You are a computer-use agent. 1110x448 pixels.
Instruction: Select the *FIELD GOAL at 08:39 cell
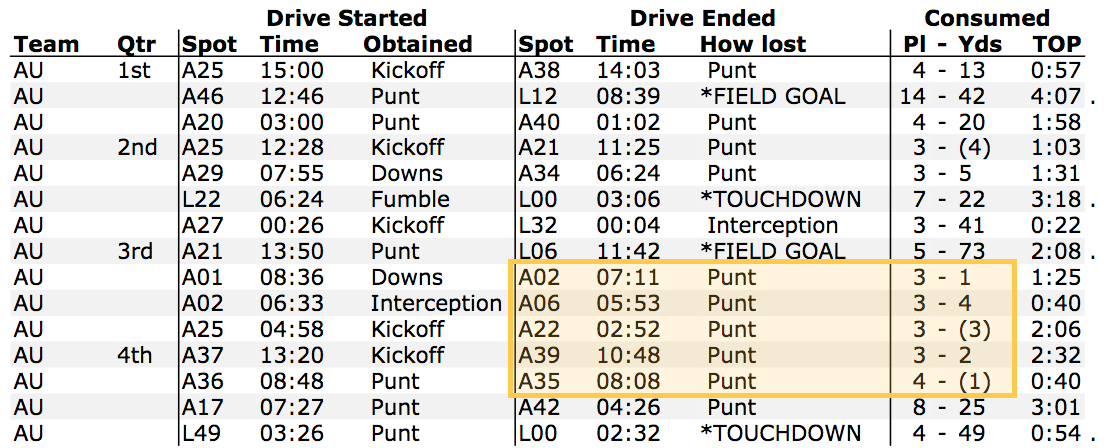[772, 96]
